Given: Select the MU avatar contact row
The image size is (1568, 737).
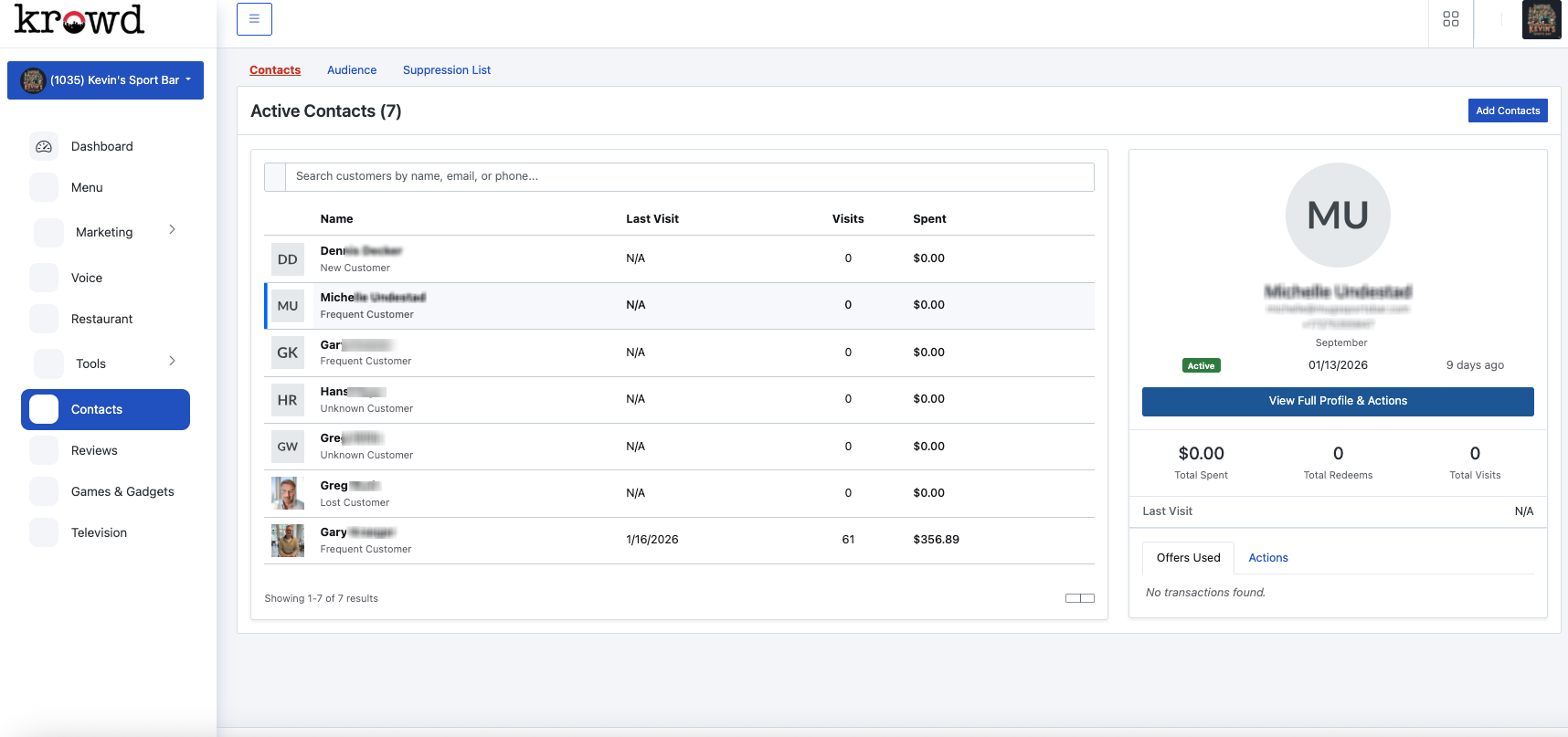Looking at the screenshot, I should 679,306.
